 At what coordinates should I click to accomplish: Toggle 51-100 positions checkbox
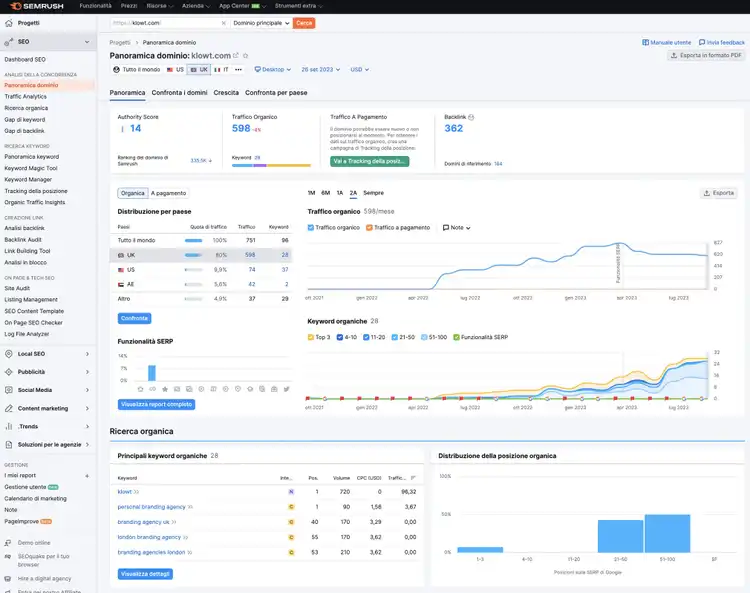click(424, 337)
